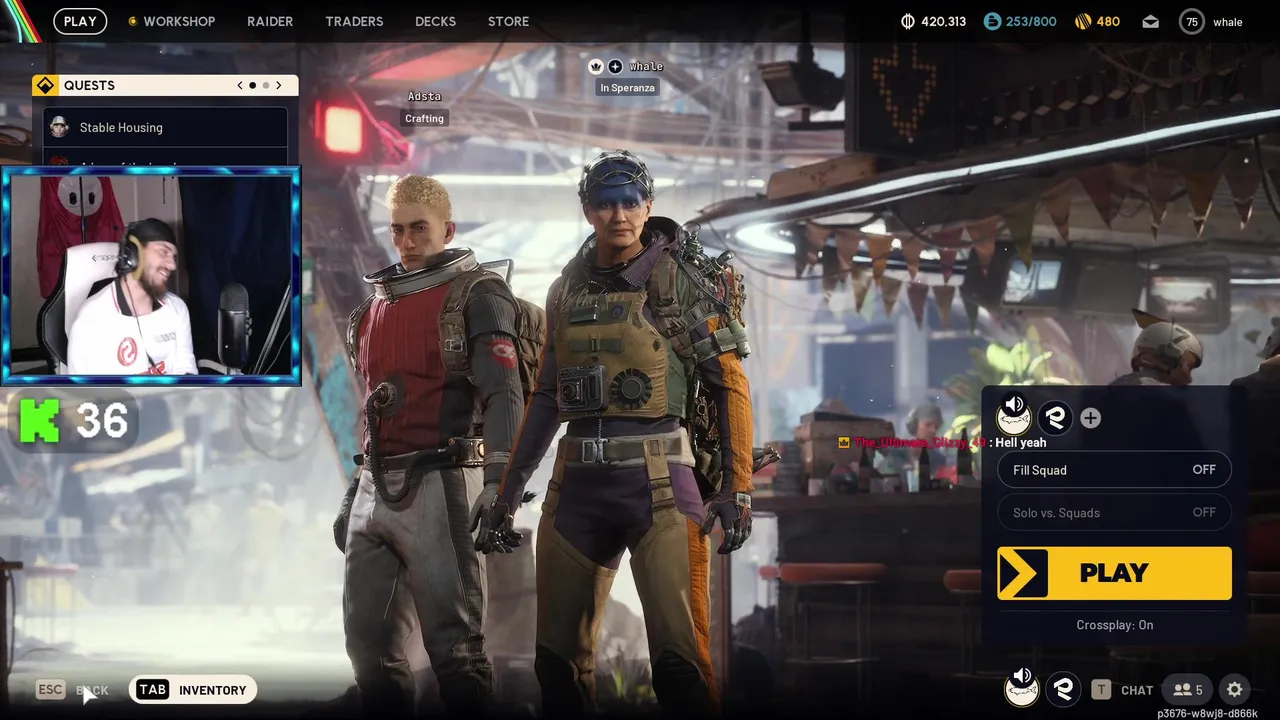Viewport: 1280px width, 720px height.
Task: Click Adsta's Crafting status label
Action: point(424,118)
